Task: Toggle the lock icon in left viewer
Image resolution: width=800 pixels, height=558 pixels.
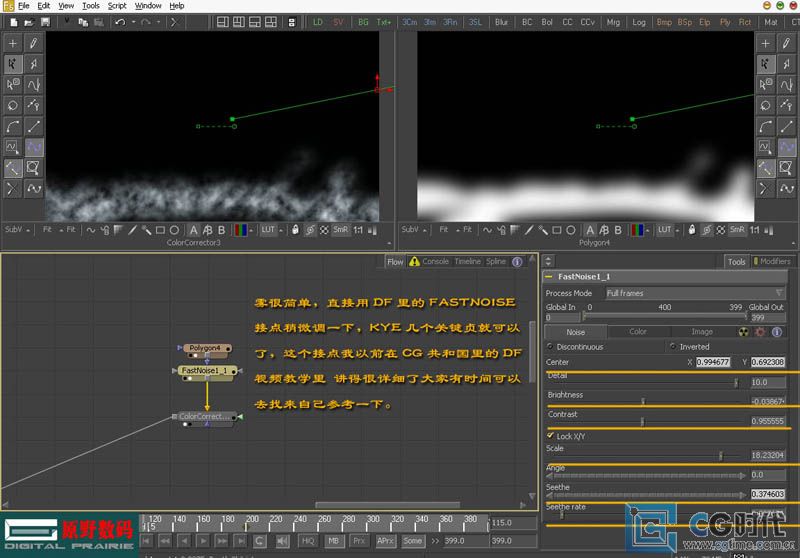Action: click(x=295, y=230)
